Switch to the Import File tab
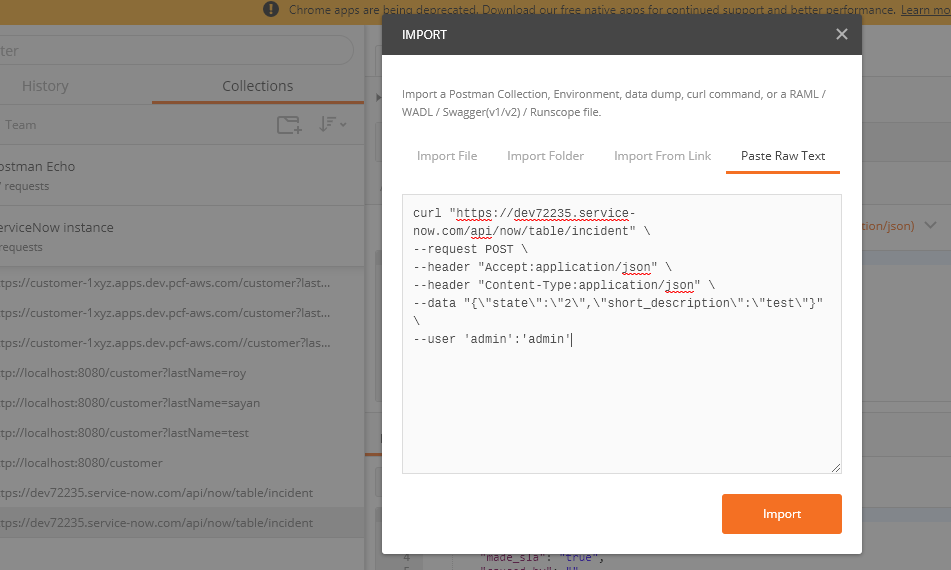Screen dimensions: 951x570 coord(447,156)
